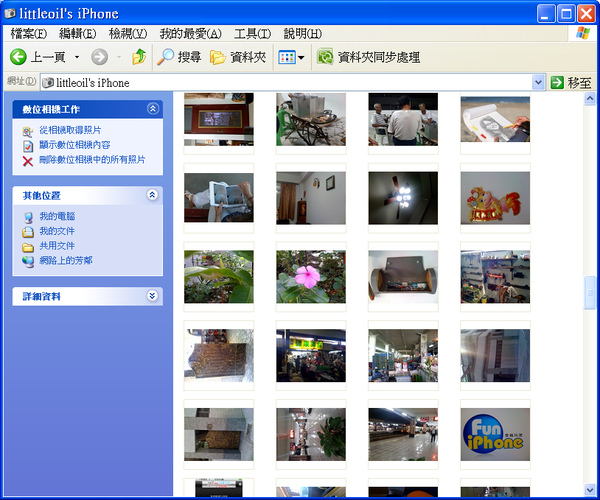Select the sideways corridor plant thumbnail

311,434
